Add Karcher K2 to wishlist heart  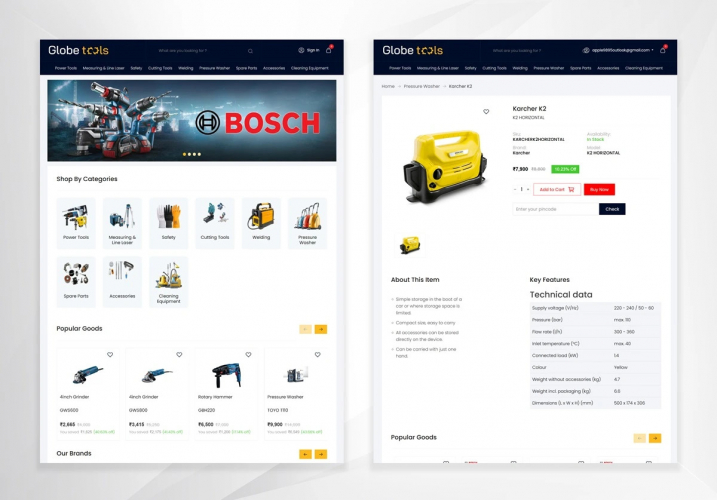pyautogui.click(x=486, y=112)
